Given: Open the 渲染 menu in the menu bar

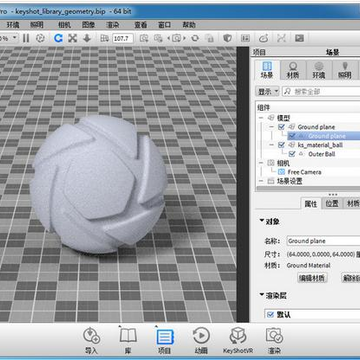Looking at the screenshot, I should click(x=112, y=25).
